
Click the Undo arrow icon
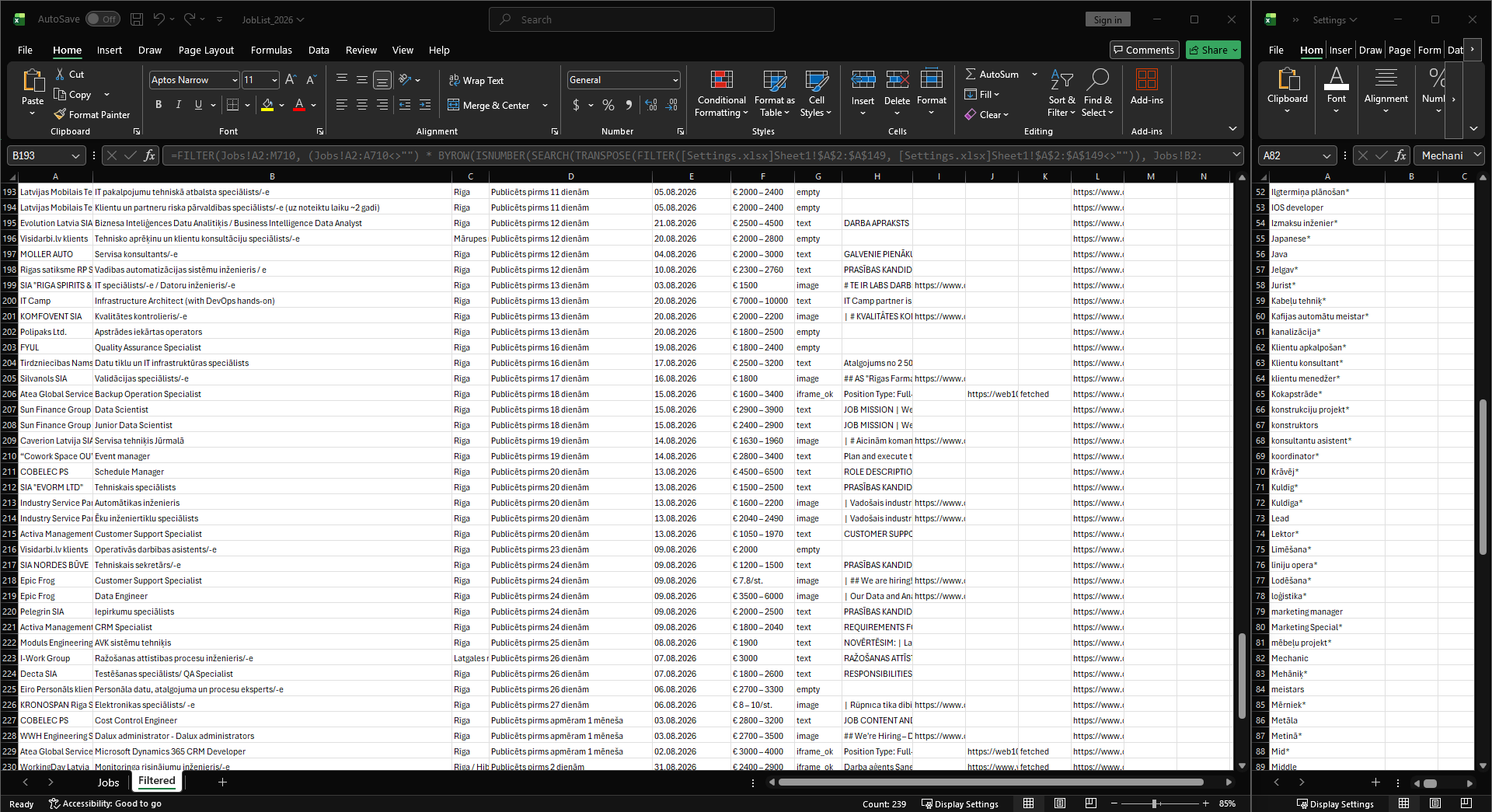159,19
